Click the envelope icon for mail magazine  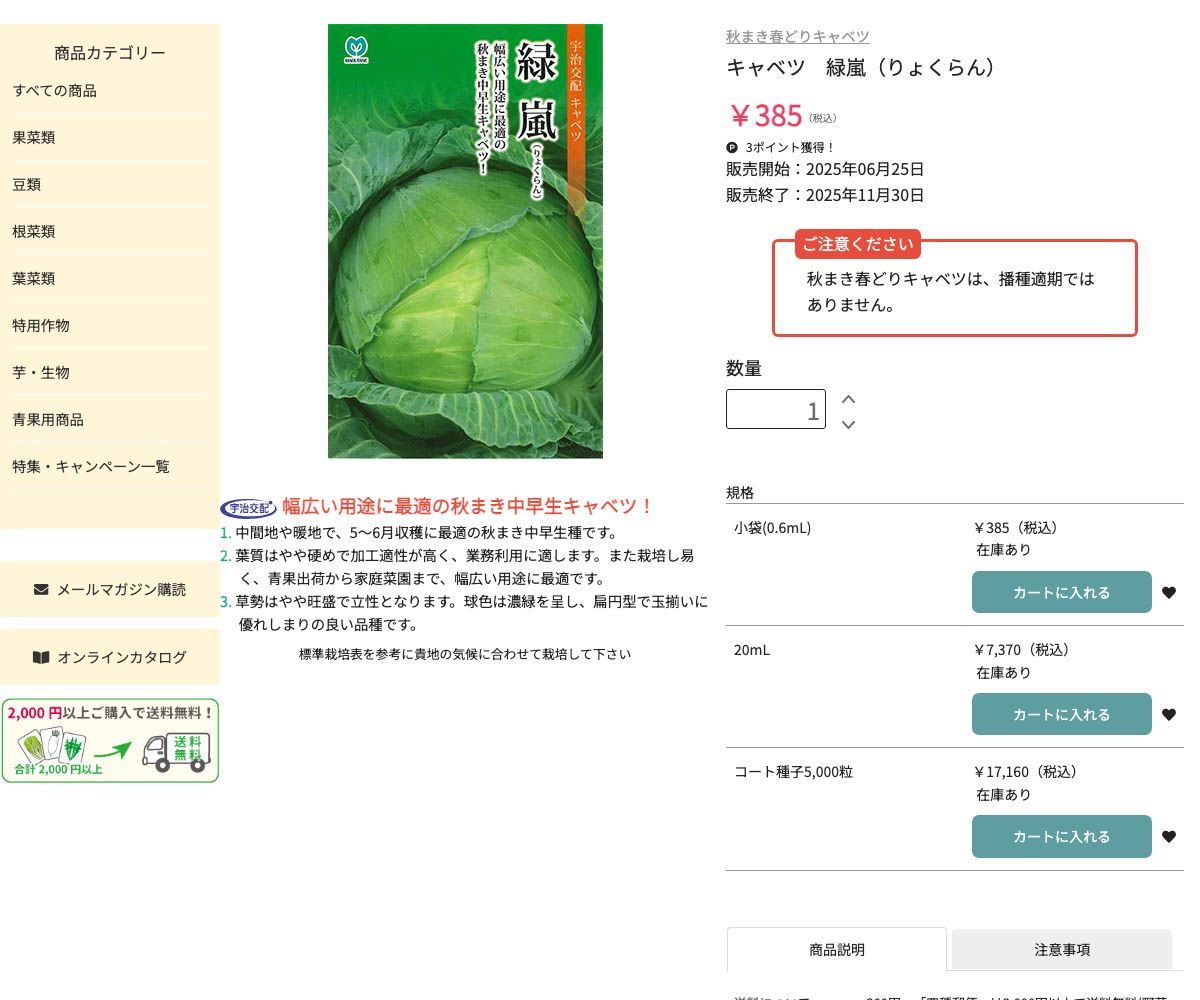click(41, 589)
